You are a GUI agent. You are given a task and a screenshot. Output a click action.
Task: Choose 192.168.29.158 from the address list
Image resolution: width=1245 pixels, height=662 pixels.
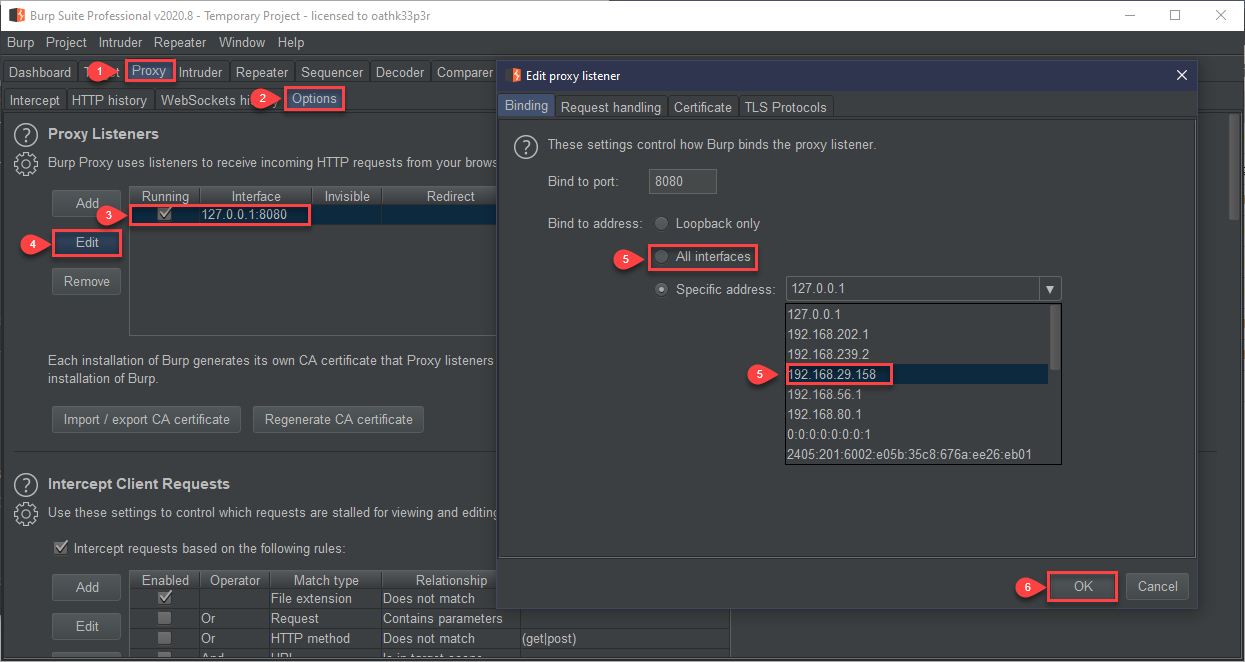917,374
